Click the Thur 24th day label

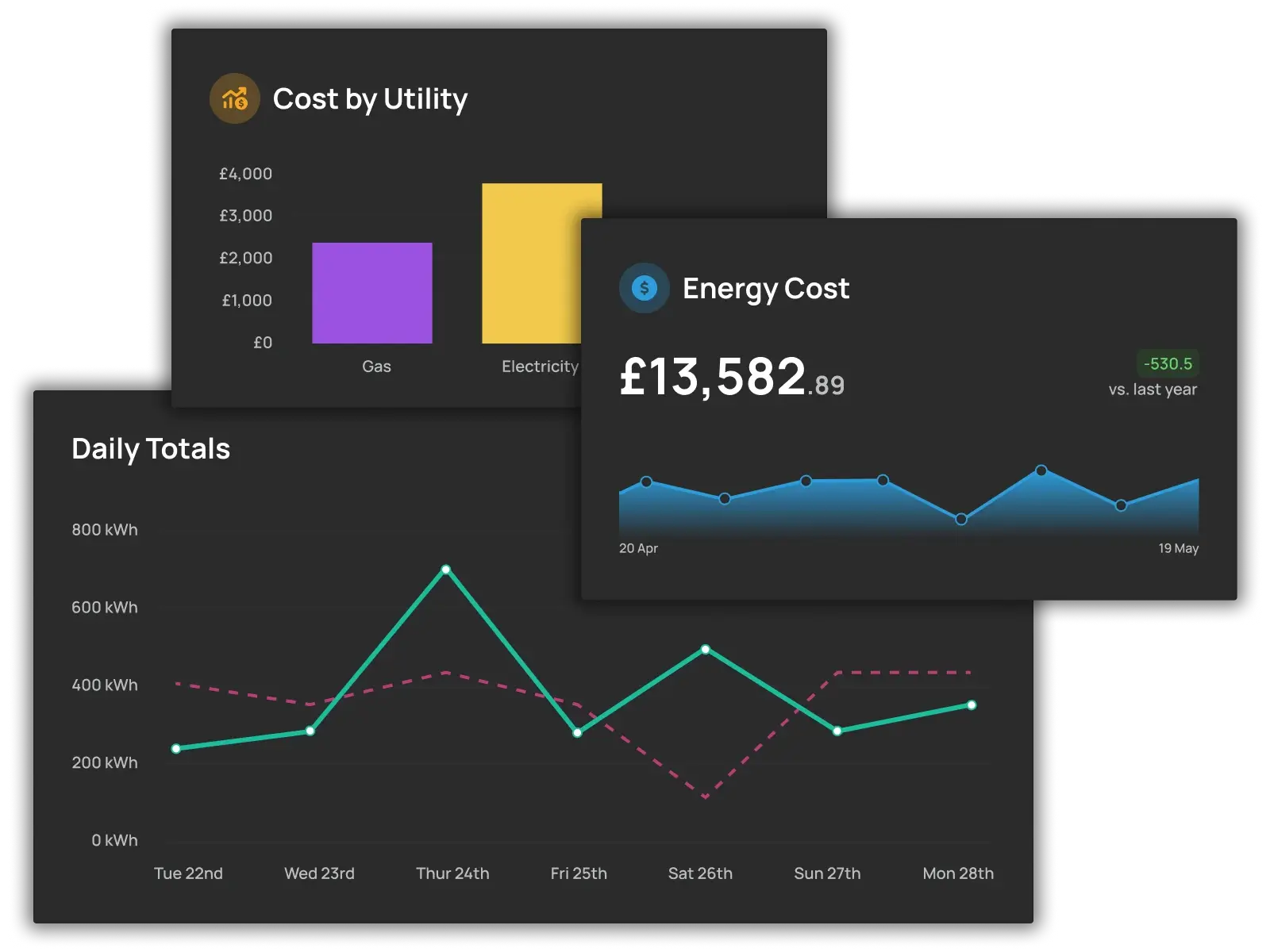[452, 873]
